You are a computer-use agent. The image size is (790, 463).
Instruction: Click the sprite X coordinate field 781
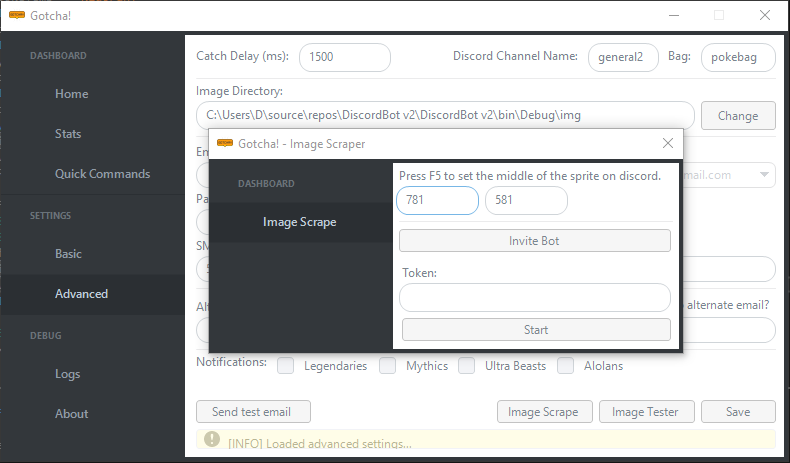(437, 200)
